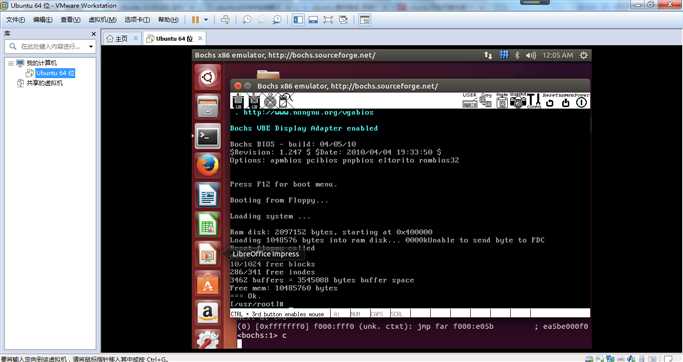The image size is (683, 362).
Task: Open the Bochs Config tool button
Action: (x=534, y=101)
